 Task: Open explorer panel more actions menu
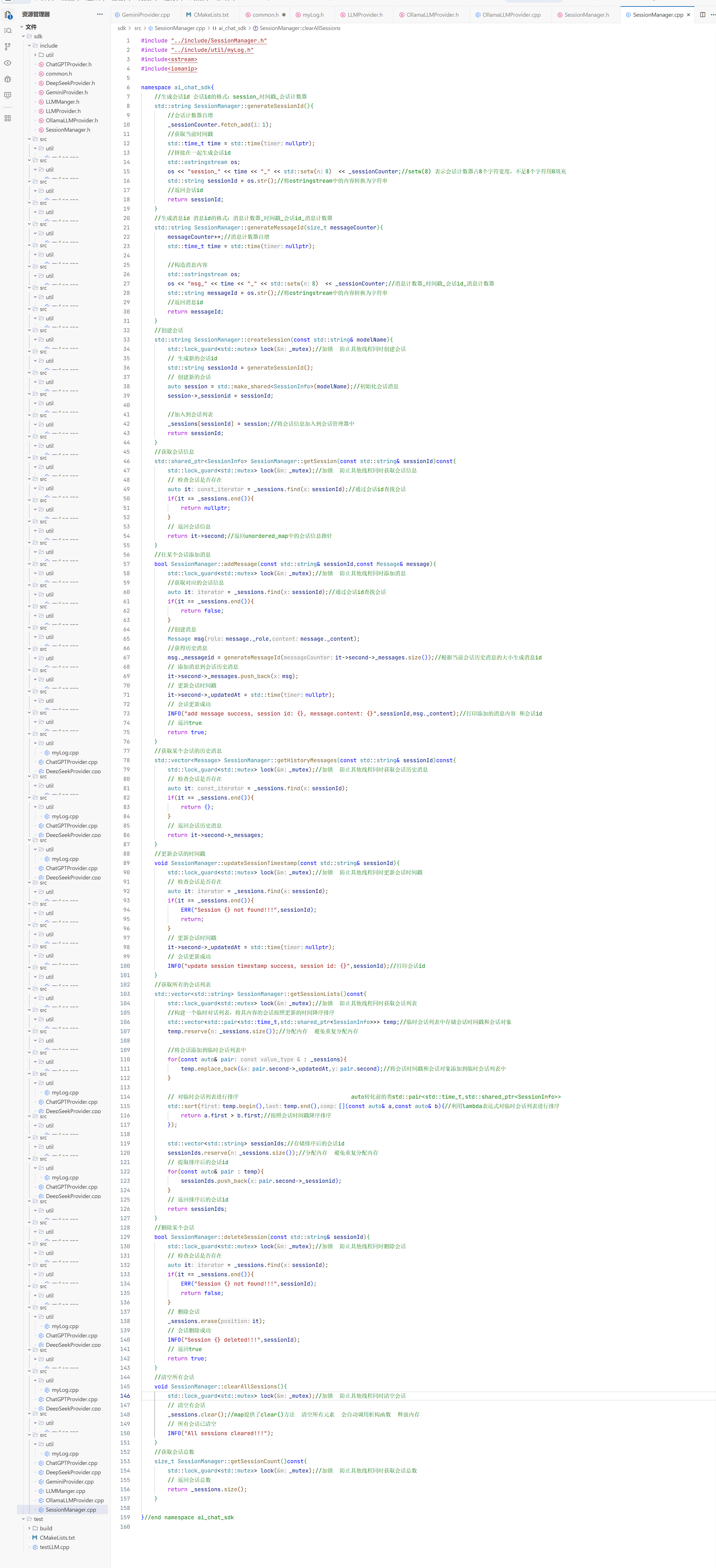pos(100,14)
